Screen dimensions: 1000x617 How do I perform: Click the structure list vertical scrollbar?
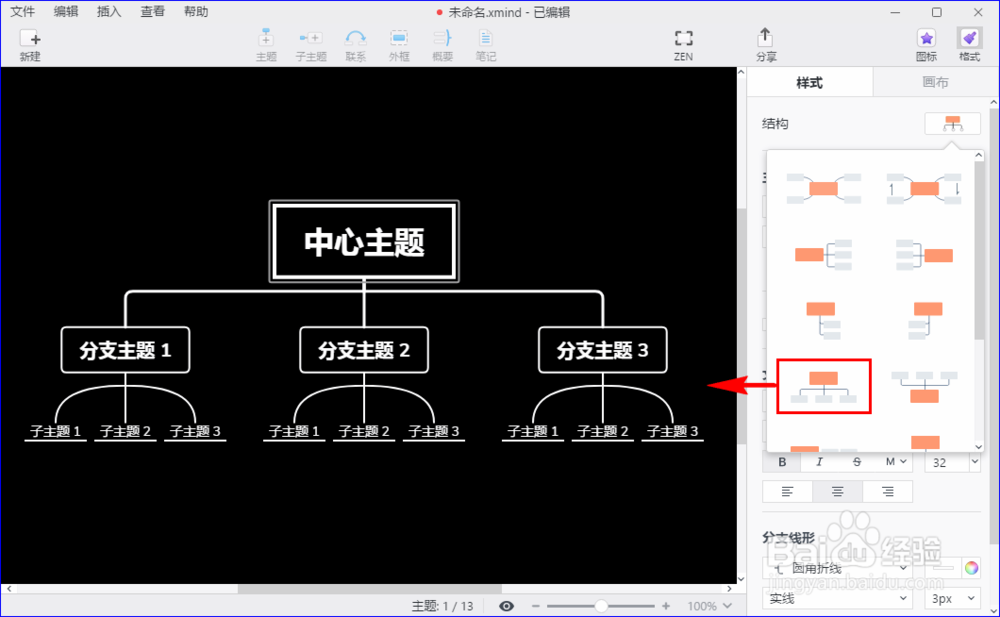pos(979,251)
